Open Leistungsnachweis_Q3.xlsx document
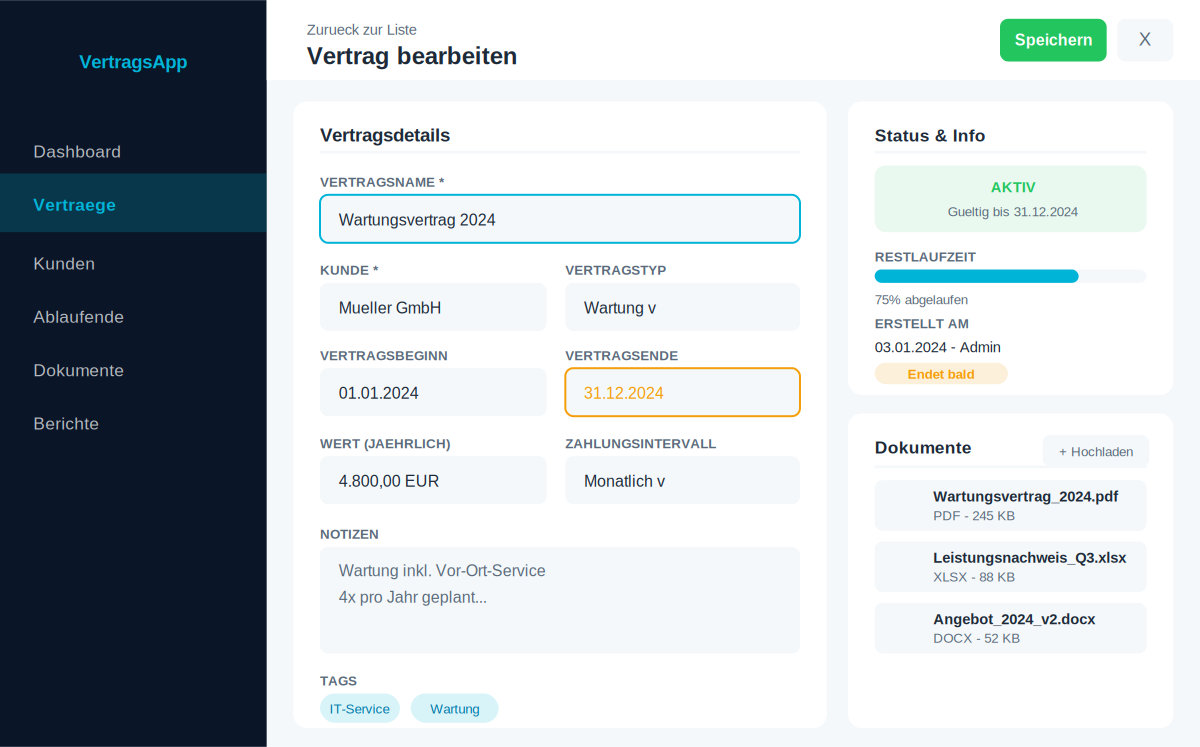The height and width of the screenshot is (747, 1200). click(1010, 567)
